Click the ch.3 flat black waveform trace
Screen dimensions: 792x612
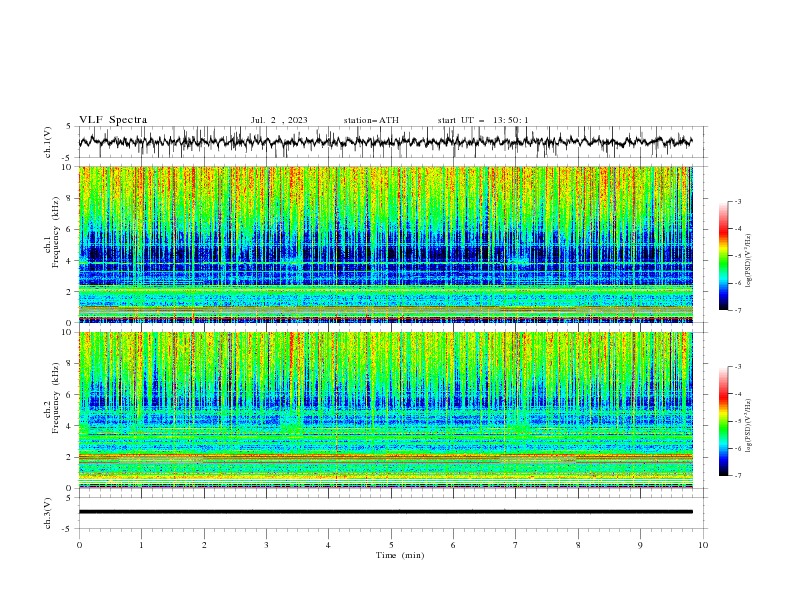[385, 512]
